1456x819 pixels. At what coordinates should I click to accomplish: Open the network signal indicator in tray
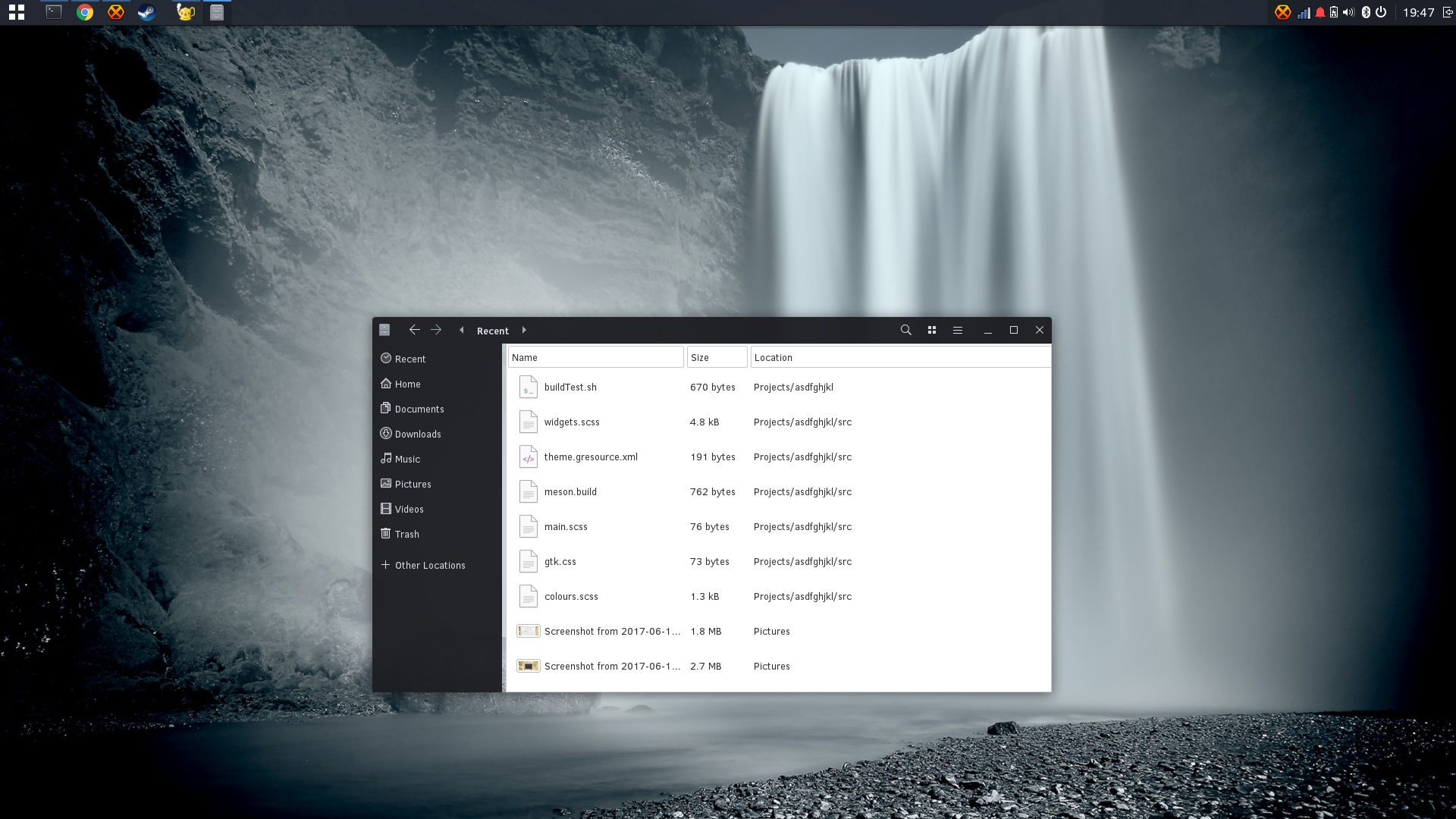coord(1304,12)
